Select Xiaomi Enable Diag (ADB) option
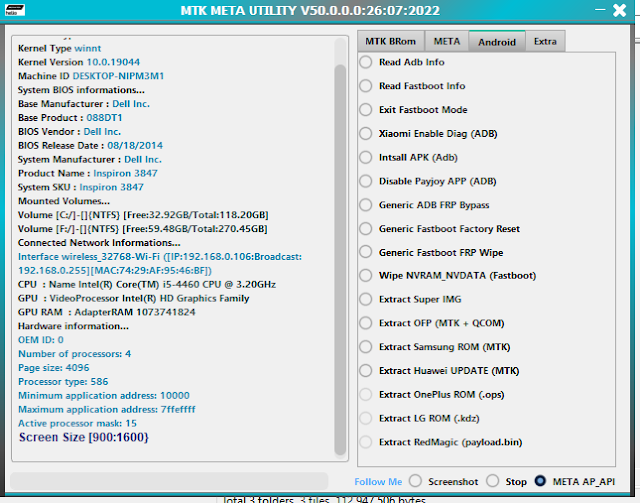 [429, 134]
